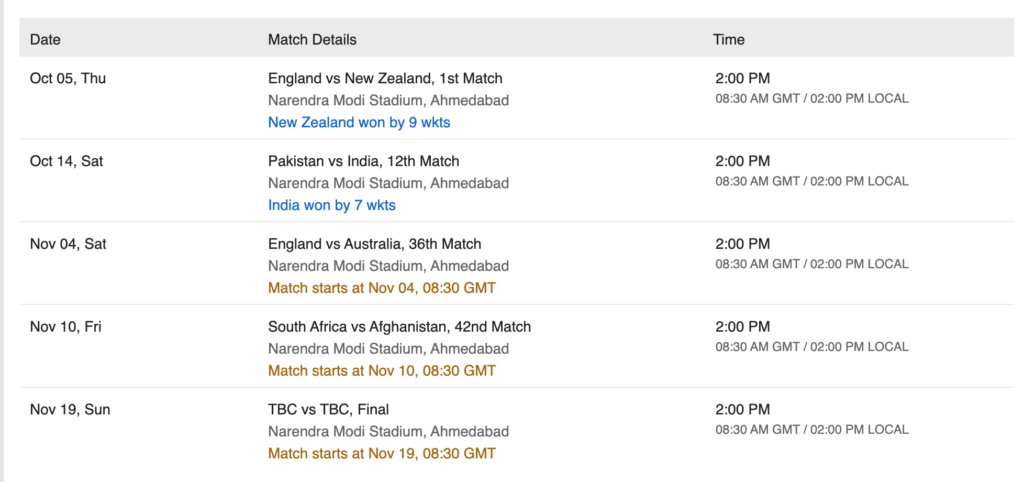Select the Oct 14, Sat date cell
The image size is (1024, 482).
coord(67,161)
